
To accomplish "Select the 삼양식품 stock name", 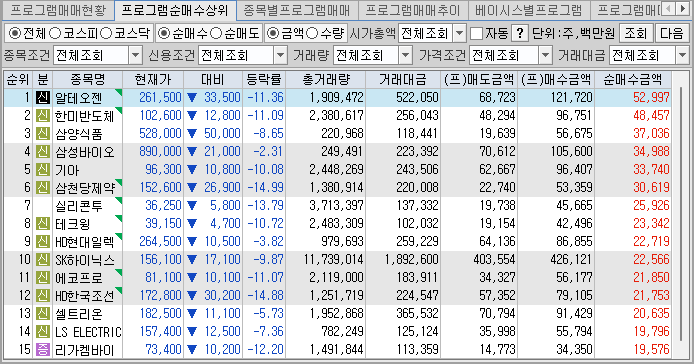I will click(x=78, y=134).
